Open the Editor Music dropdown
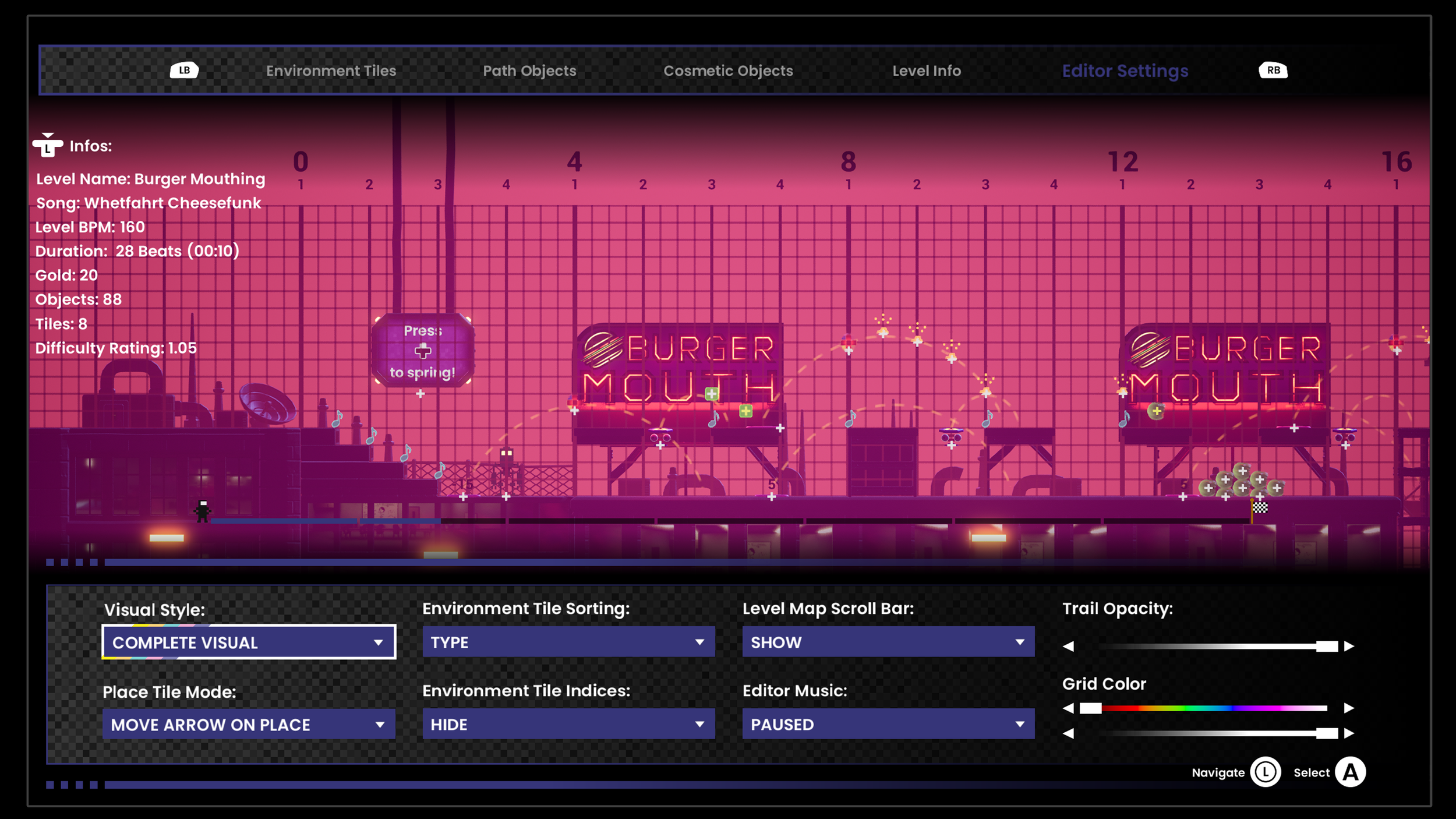Screen dimensions: 1456x819 tap(888, 724)
